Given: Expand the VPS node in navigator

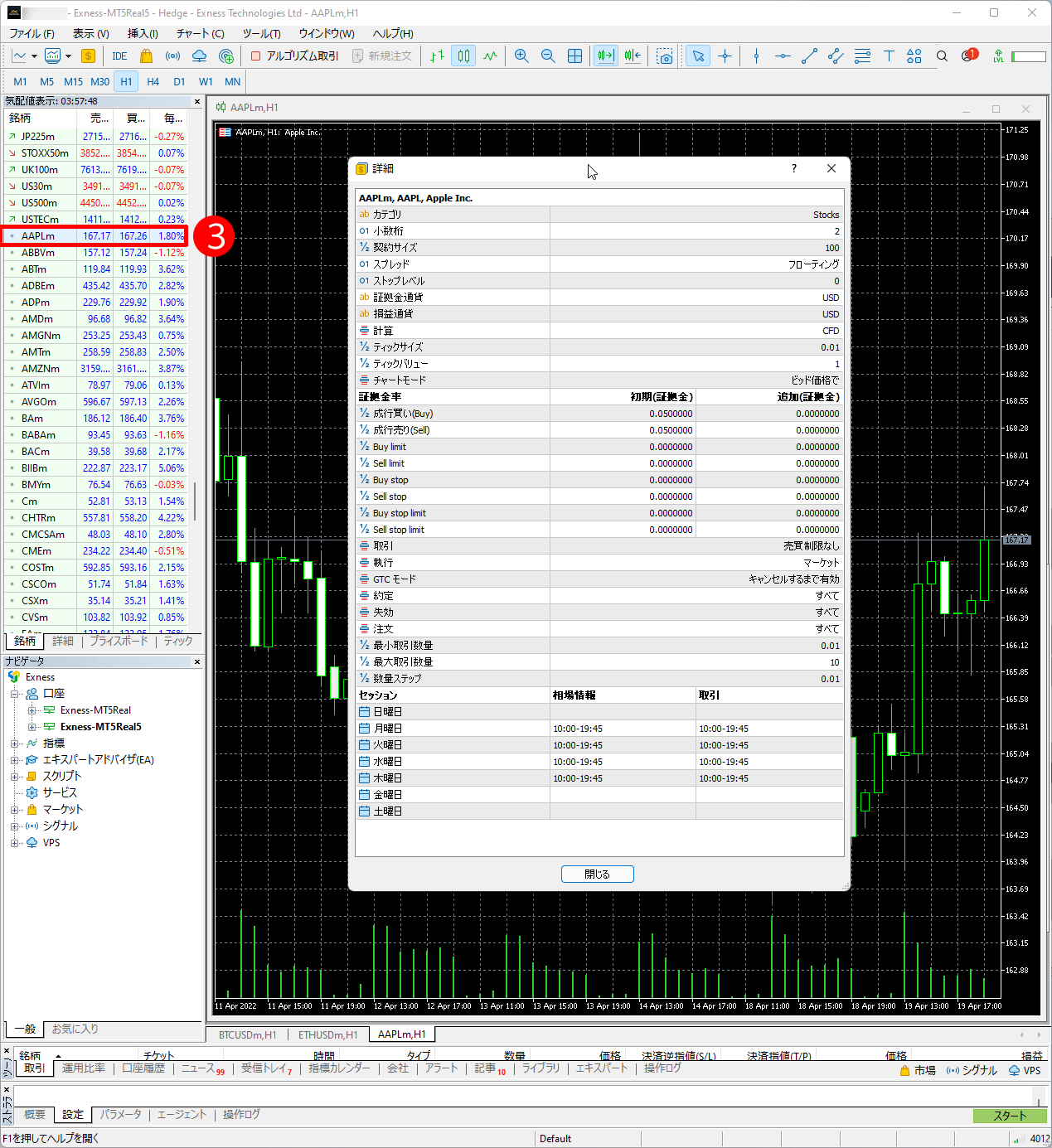Looking at the screenshot, I should (x=15, y=843).
